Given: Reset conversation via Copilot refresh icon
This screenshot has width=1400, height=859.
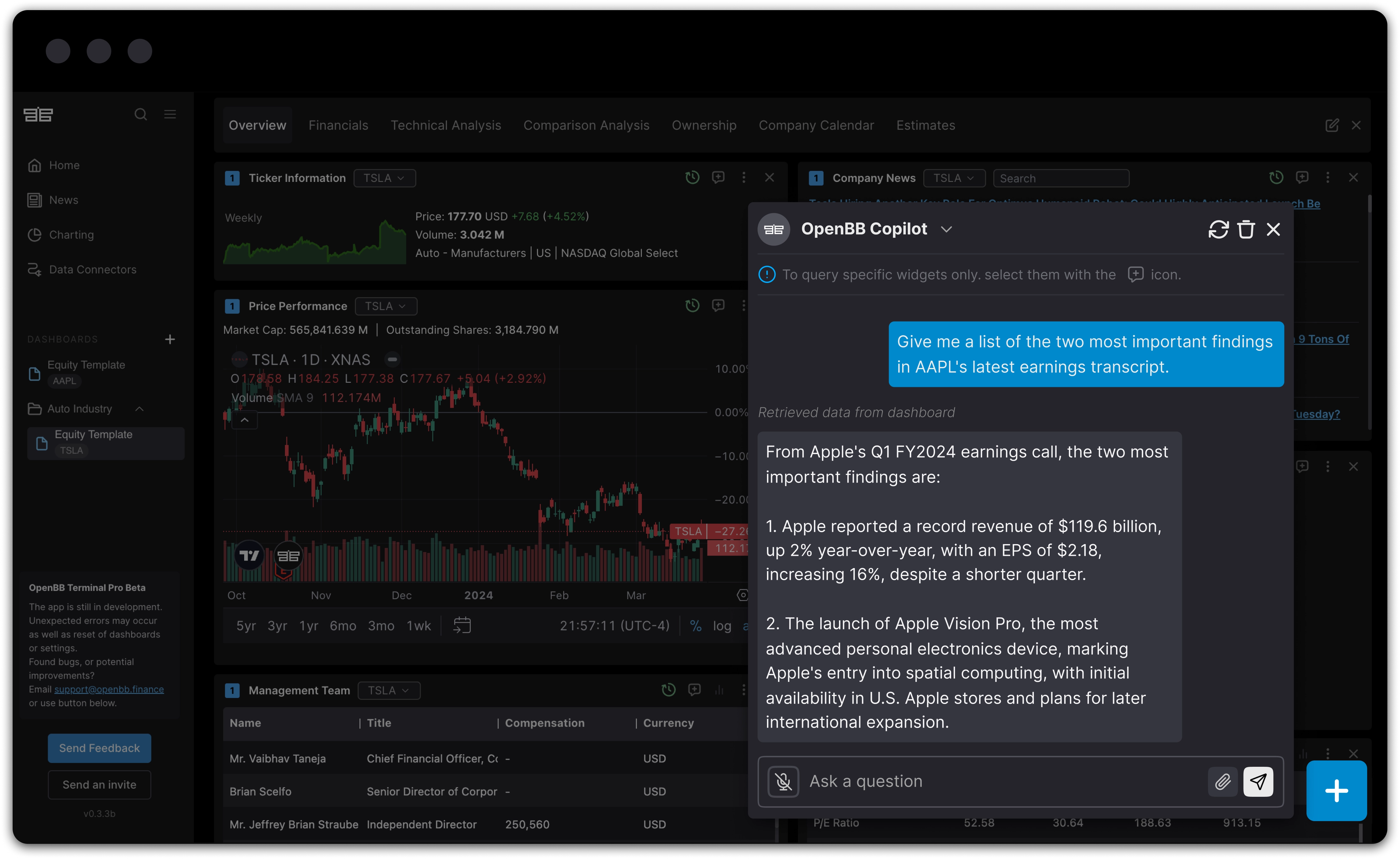Looking at the screenshot, I should click(1218, 229).
